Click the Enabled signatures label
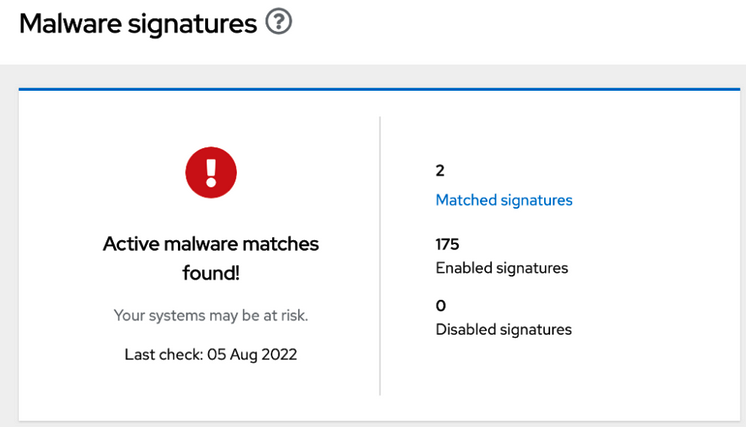The height and width of the screenshot is (427, 746). point(502,268)
